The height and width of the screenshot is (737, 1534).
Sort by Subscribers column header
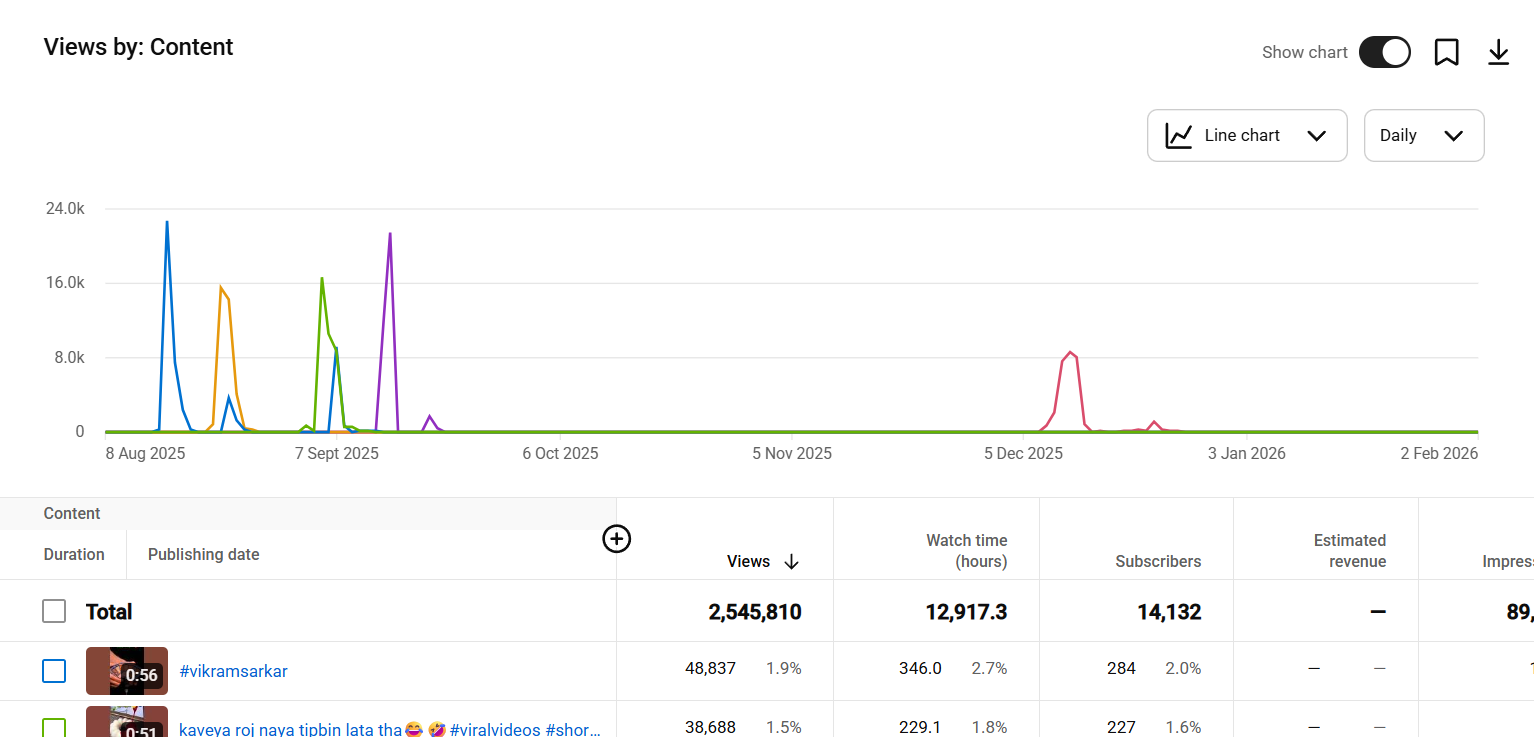pyautogui.click(x=1158, y=562)
